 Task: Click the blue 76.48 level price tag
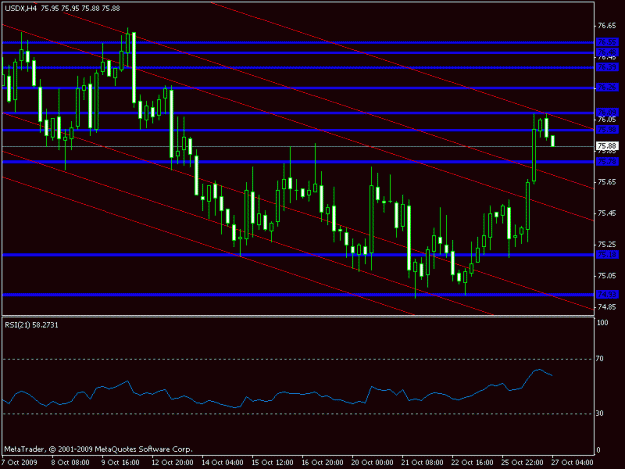point(607,53)
